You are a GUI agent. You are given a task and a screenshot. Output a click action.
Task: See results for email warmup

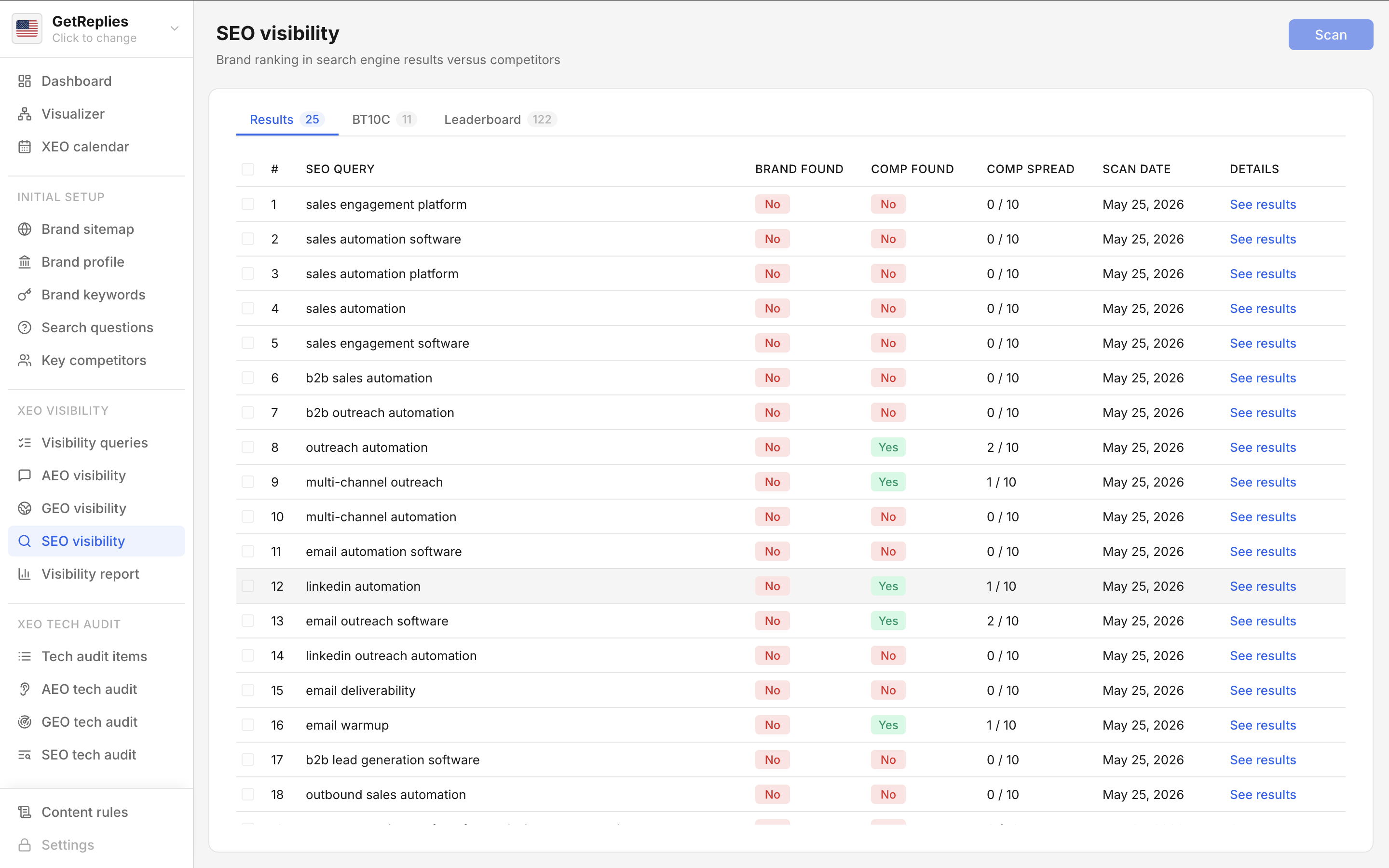point(1263,725)
